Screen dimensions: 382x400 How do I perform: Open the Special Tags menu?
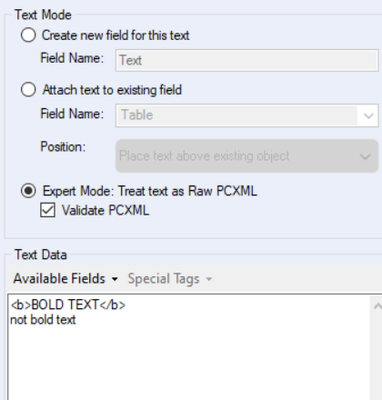click(170, 279)
